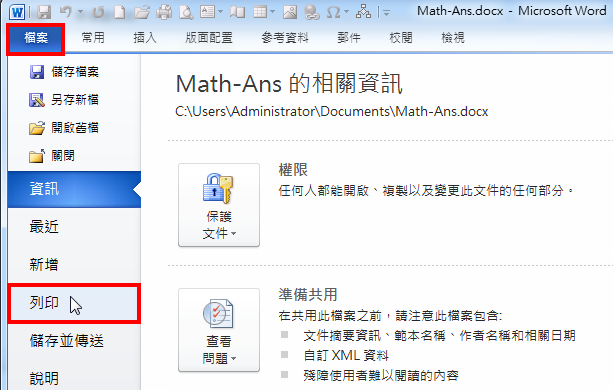Click the text 在共用此檔案之前,請注意此檔案包含:
Screen dimensions: 613x390
point(390,315)
